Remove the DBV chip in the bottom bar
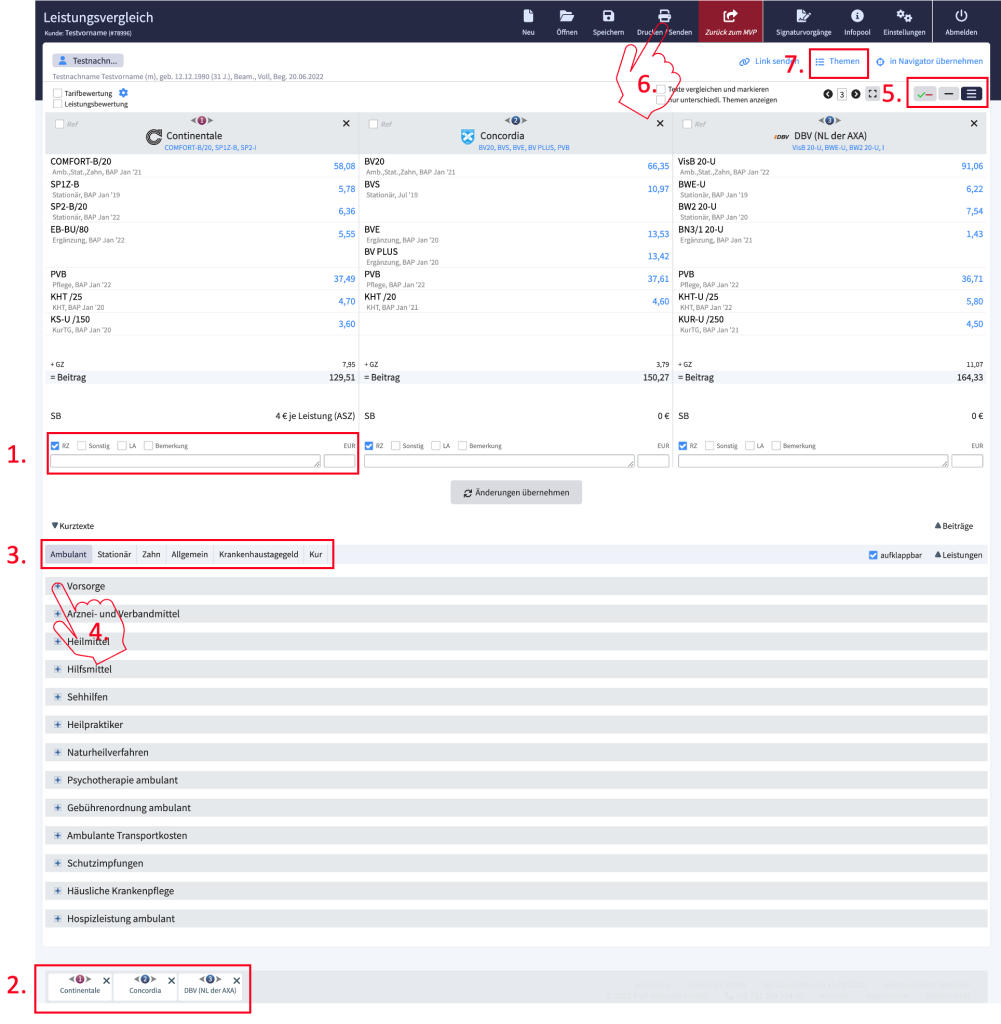The image size is (1001, 1024). 236,981
